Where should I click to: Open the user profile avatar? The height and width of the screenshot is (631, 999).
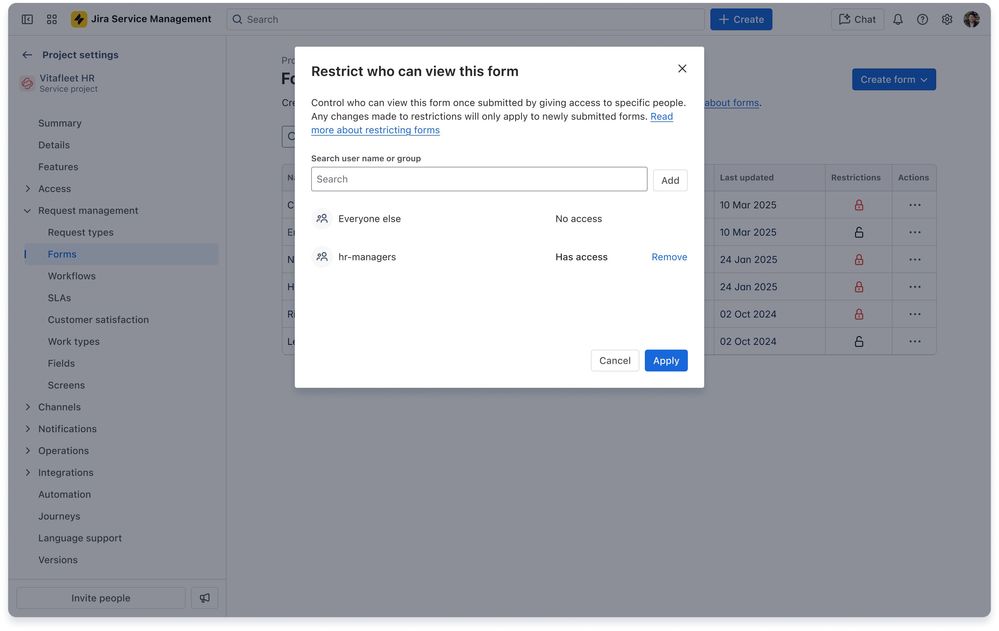point(971,19)
